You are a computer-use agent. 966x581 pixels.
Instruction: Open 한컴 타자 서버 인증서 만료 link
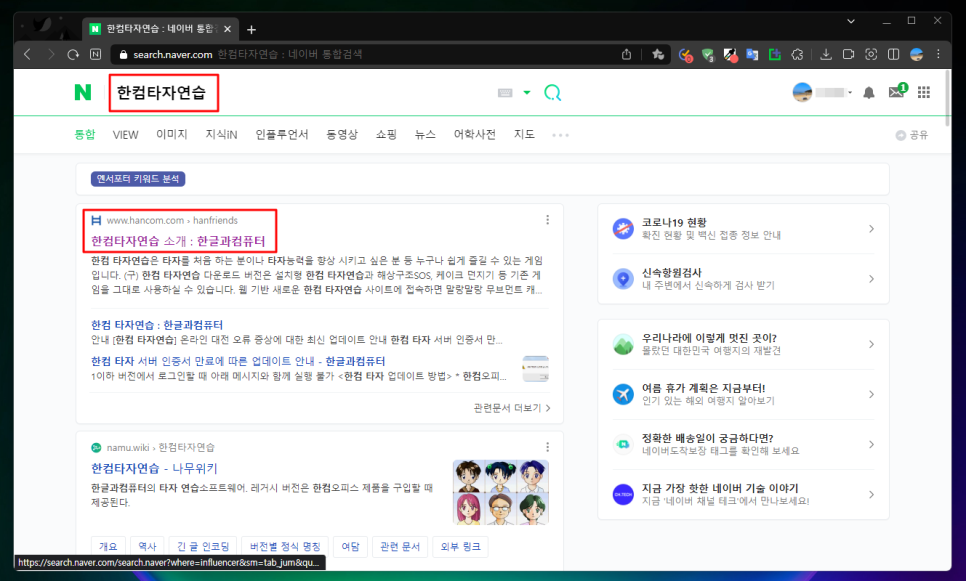tap(238, 361)
